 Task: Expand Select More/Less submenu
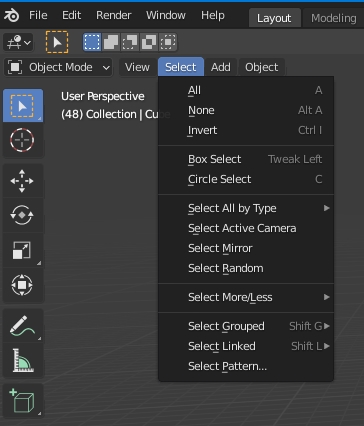246,297
